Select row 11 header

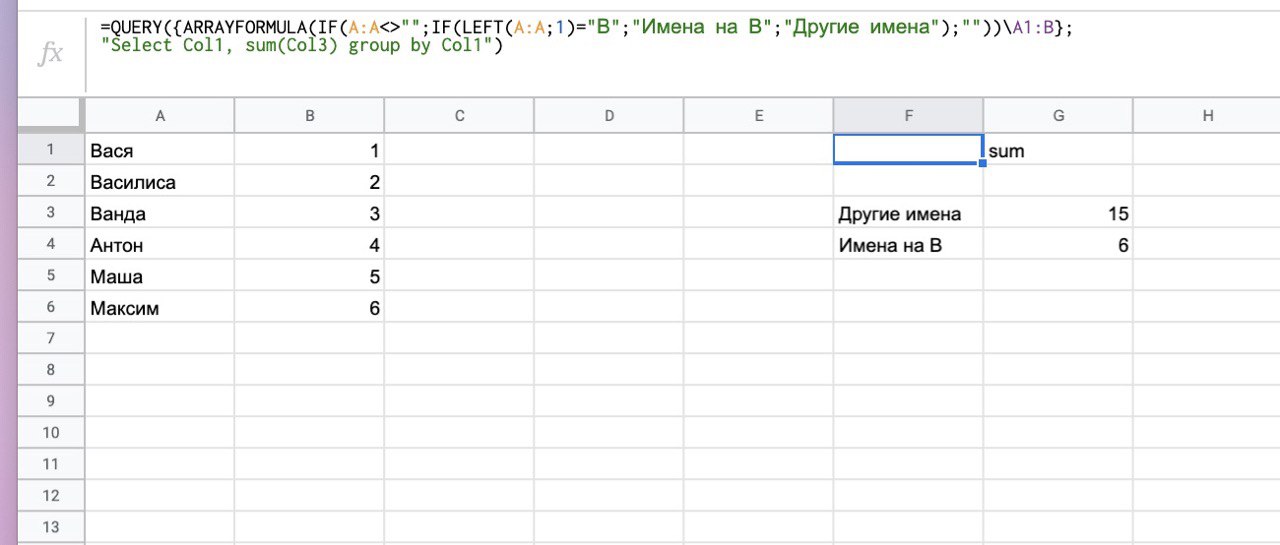pos(51,464)
